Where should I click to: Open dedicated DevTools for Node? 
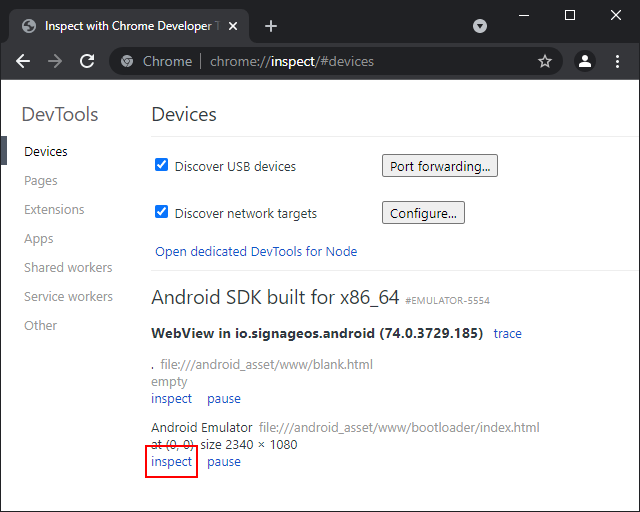256,252
